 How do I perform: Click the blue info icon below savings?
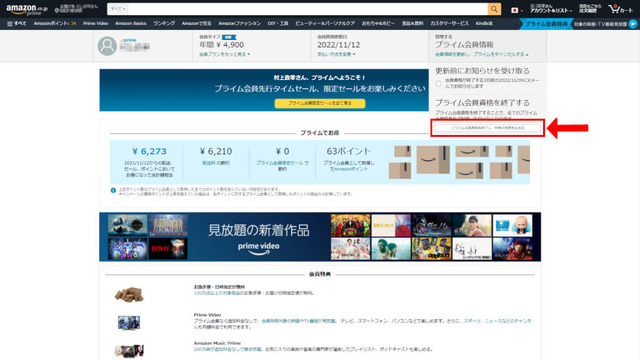[113, 190]
